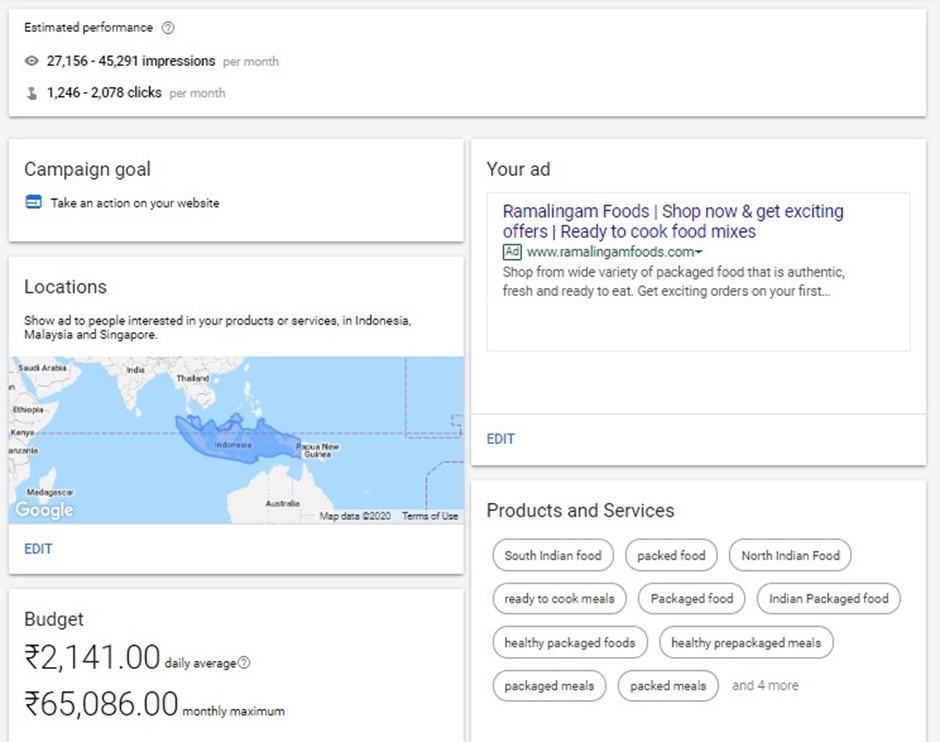
Task: Click the 'Estimated performance' label
Action: click(x=89, y=28)
